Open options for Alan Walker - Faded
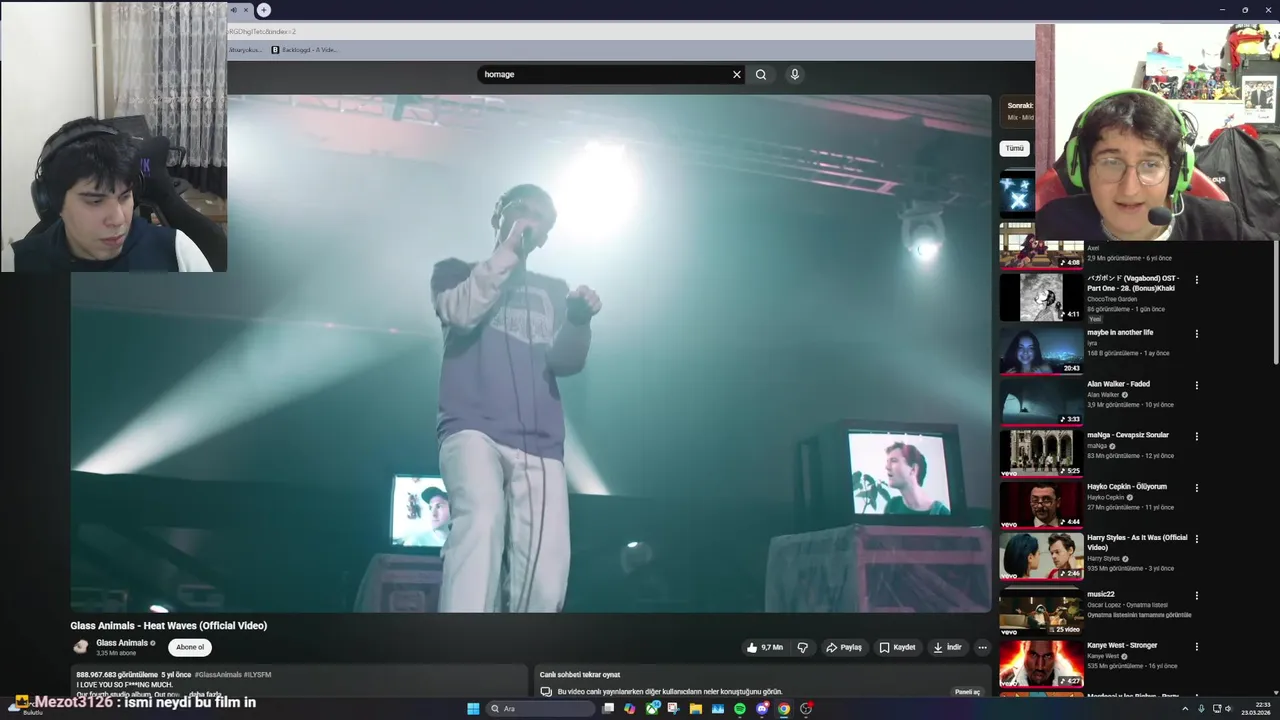The width and height of the screenshot is (1280, 720). tap(1196, 385)
